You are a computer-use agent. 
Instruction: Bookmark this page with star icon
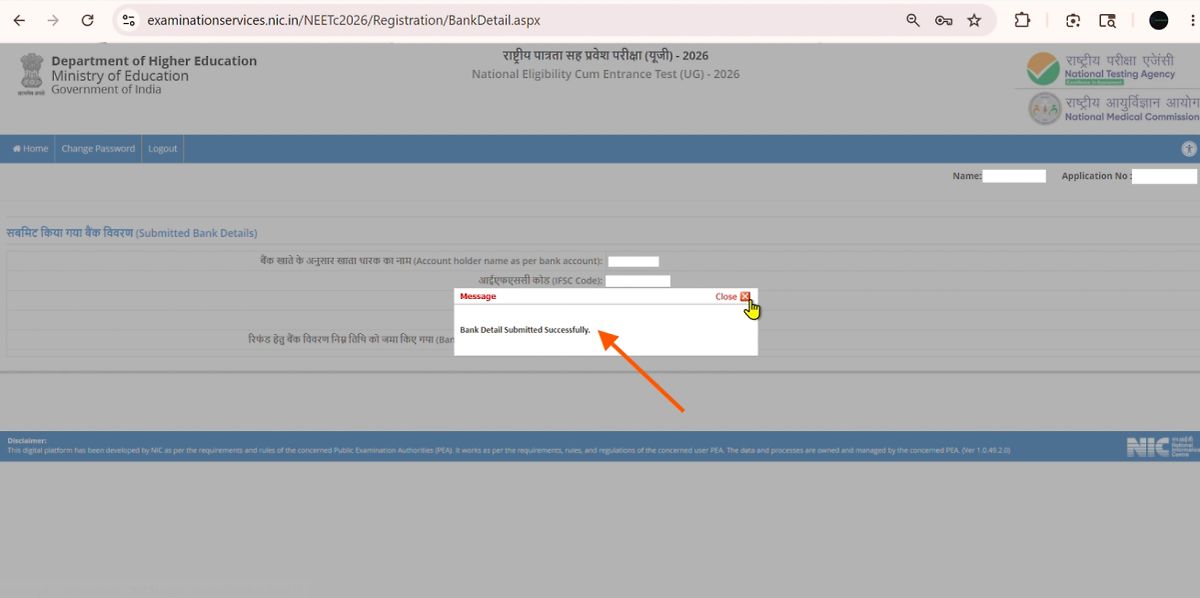pyautogui.click(x=974, y=20)
